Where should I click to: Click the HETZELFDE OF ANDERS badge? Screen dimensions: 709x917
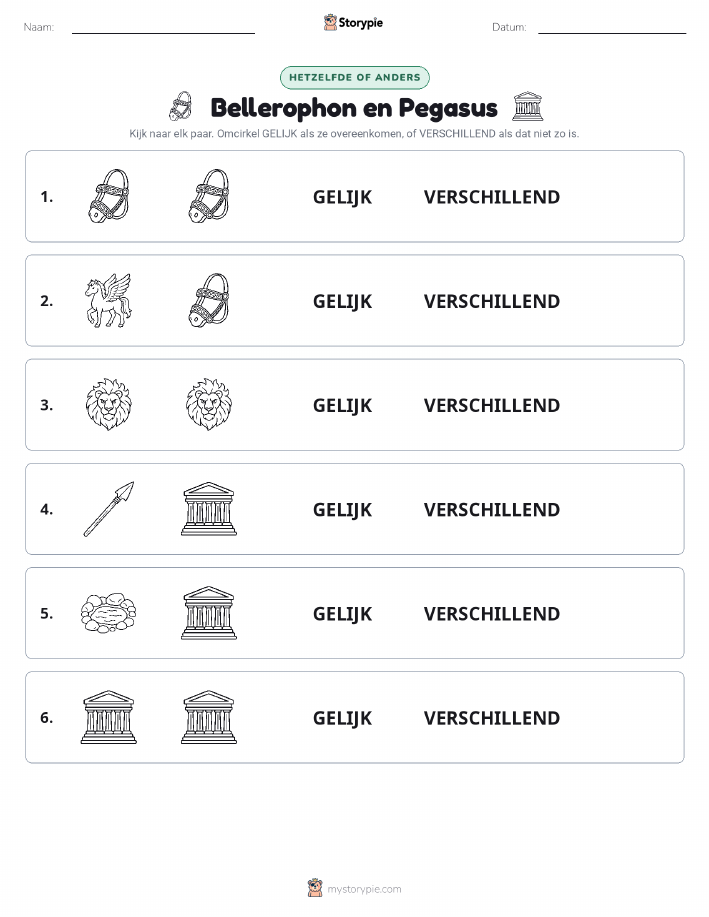[354, 77]
